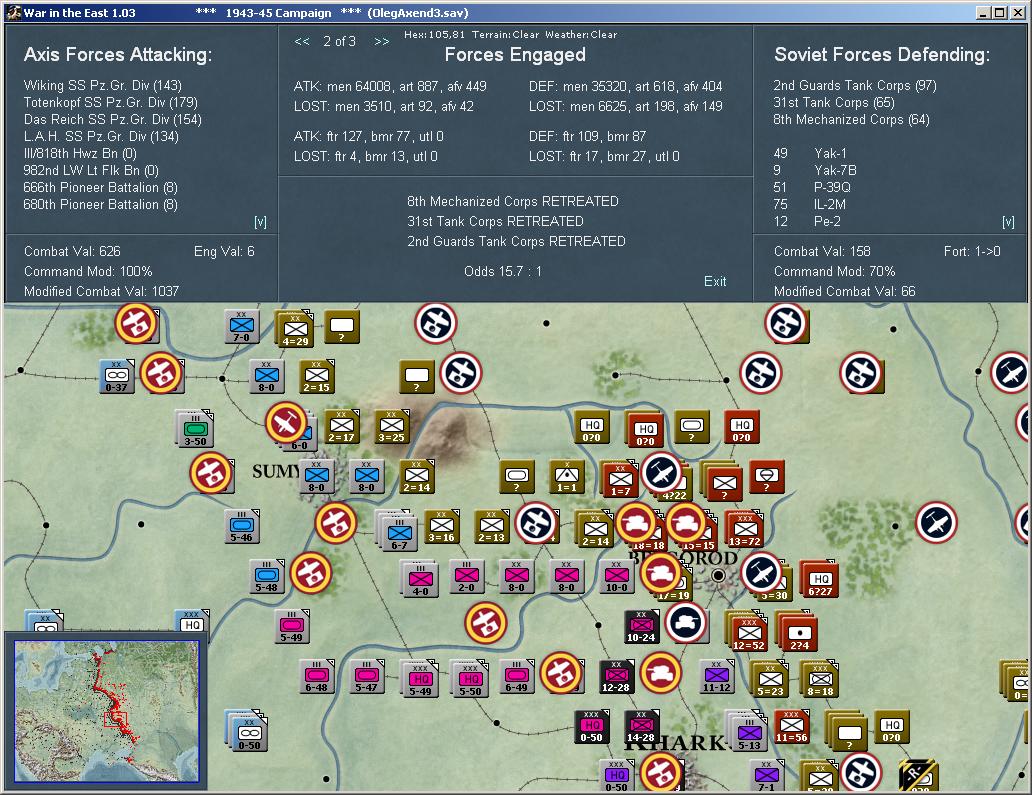The height and width of the screenshot is (795, 1032).
Task: Click L.A.H. SS Pz.Gr. Div (134)
Action: click(x=101, y=136)
